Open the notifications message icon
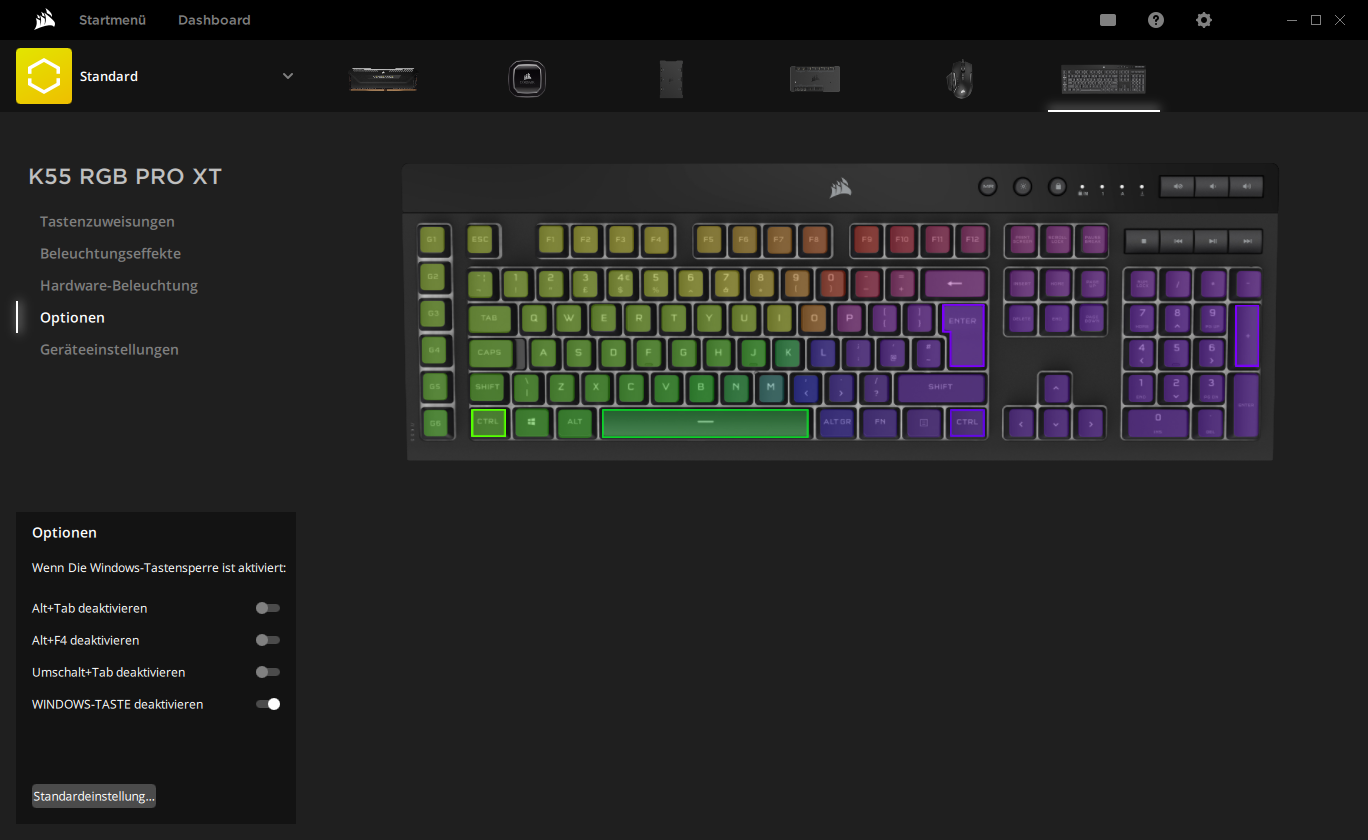Screen dimensions: 1368x840 (1108, 20)
